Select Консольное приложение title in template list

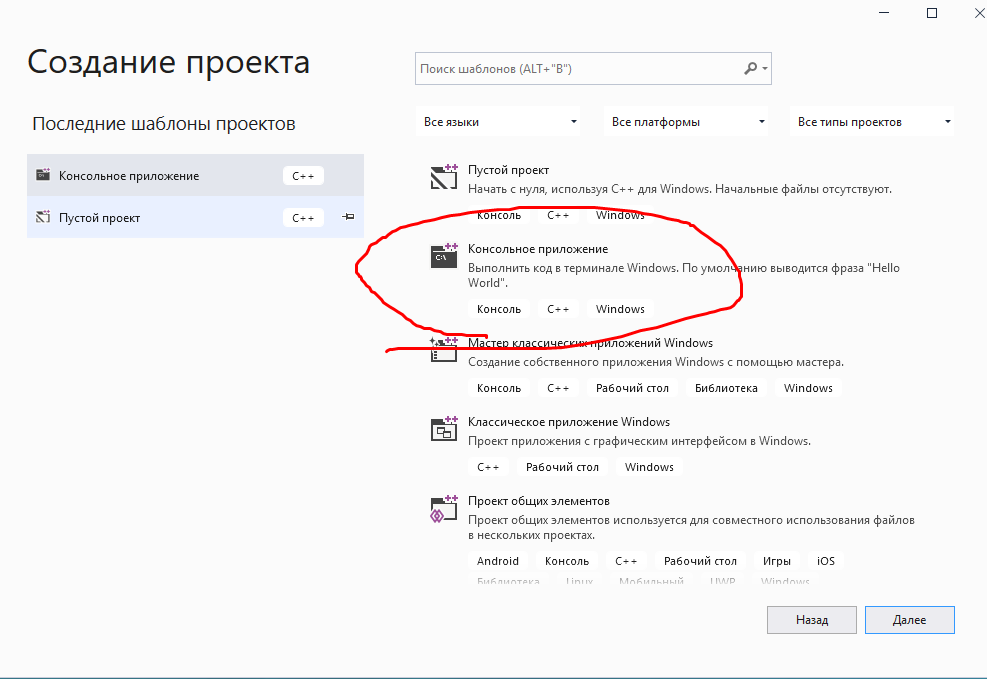[537, 248]
